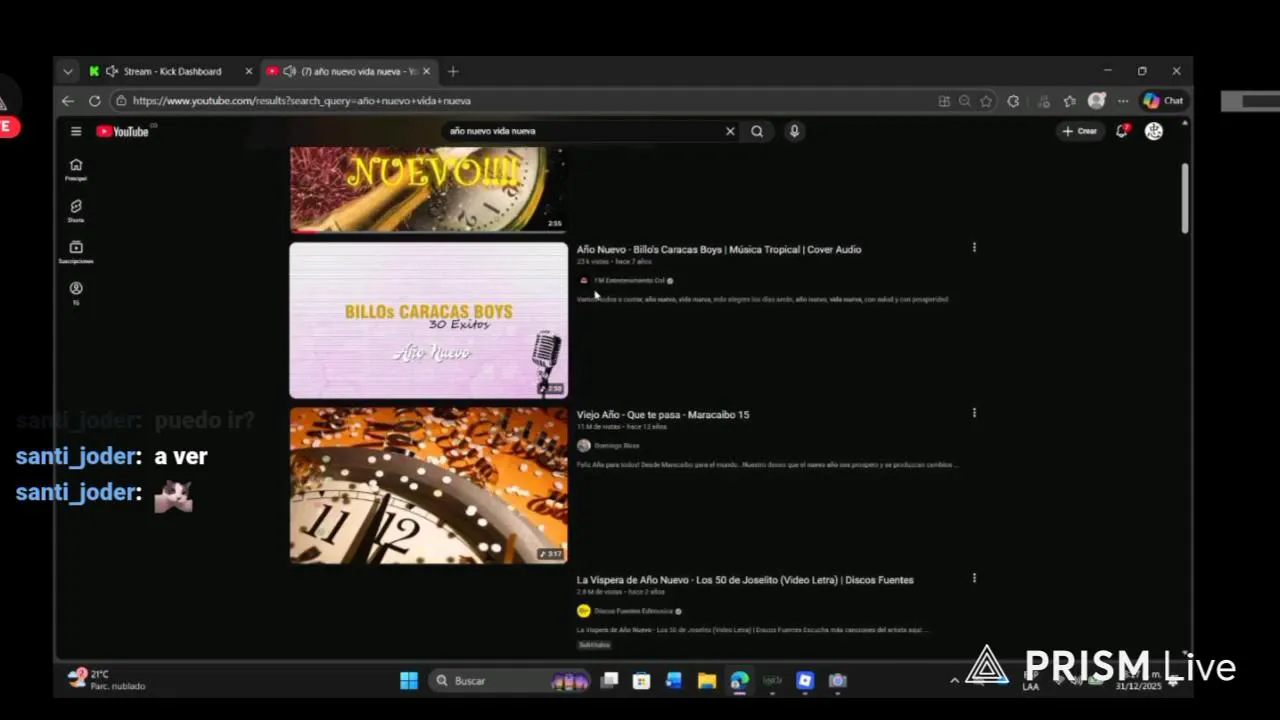Open Viejo Año - Que te pasa title
Viewport: 1280px width, 720px height.
click(x=663, y=415)
